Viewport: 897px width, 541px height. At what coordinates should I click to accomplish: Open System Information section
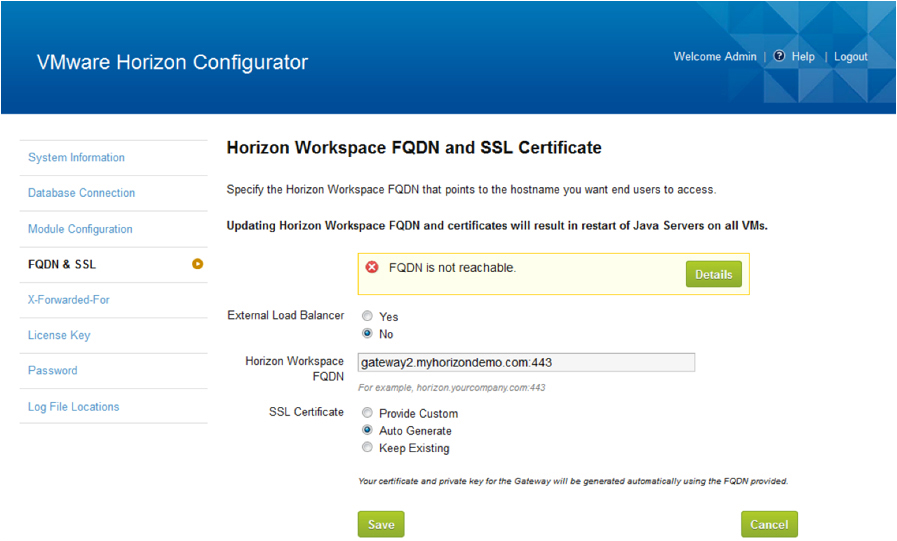click(76, 157)
